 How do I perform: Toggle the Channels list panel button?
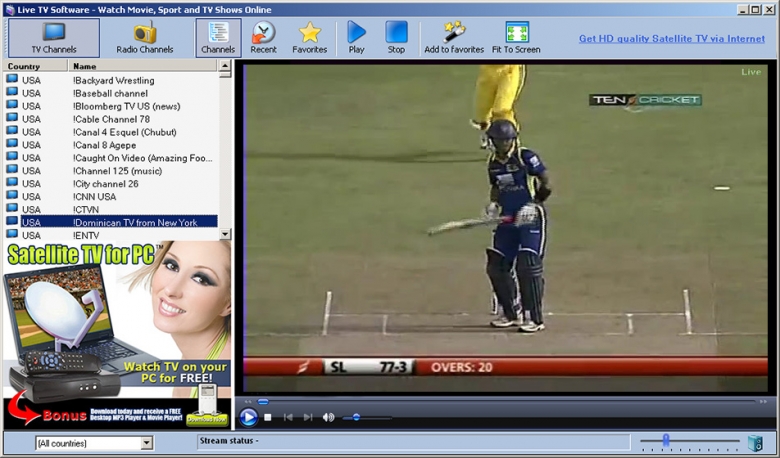pyautogui.click(x=218, y=37)
